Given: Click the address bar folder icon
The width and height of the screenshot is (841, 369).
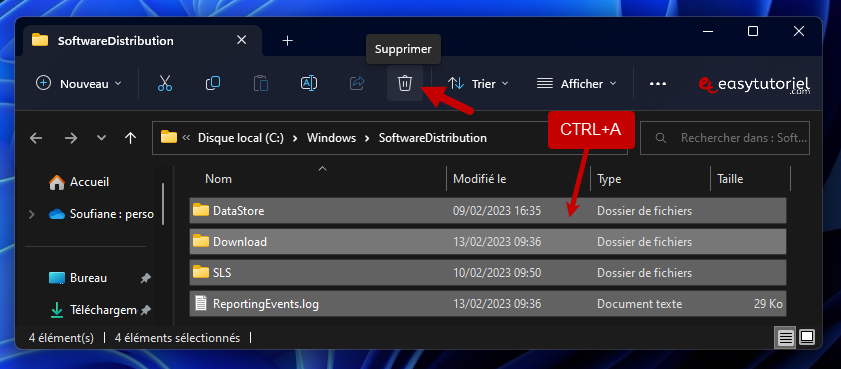Looking at the screenshot, I should [x=168, y=137].
